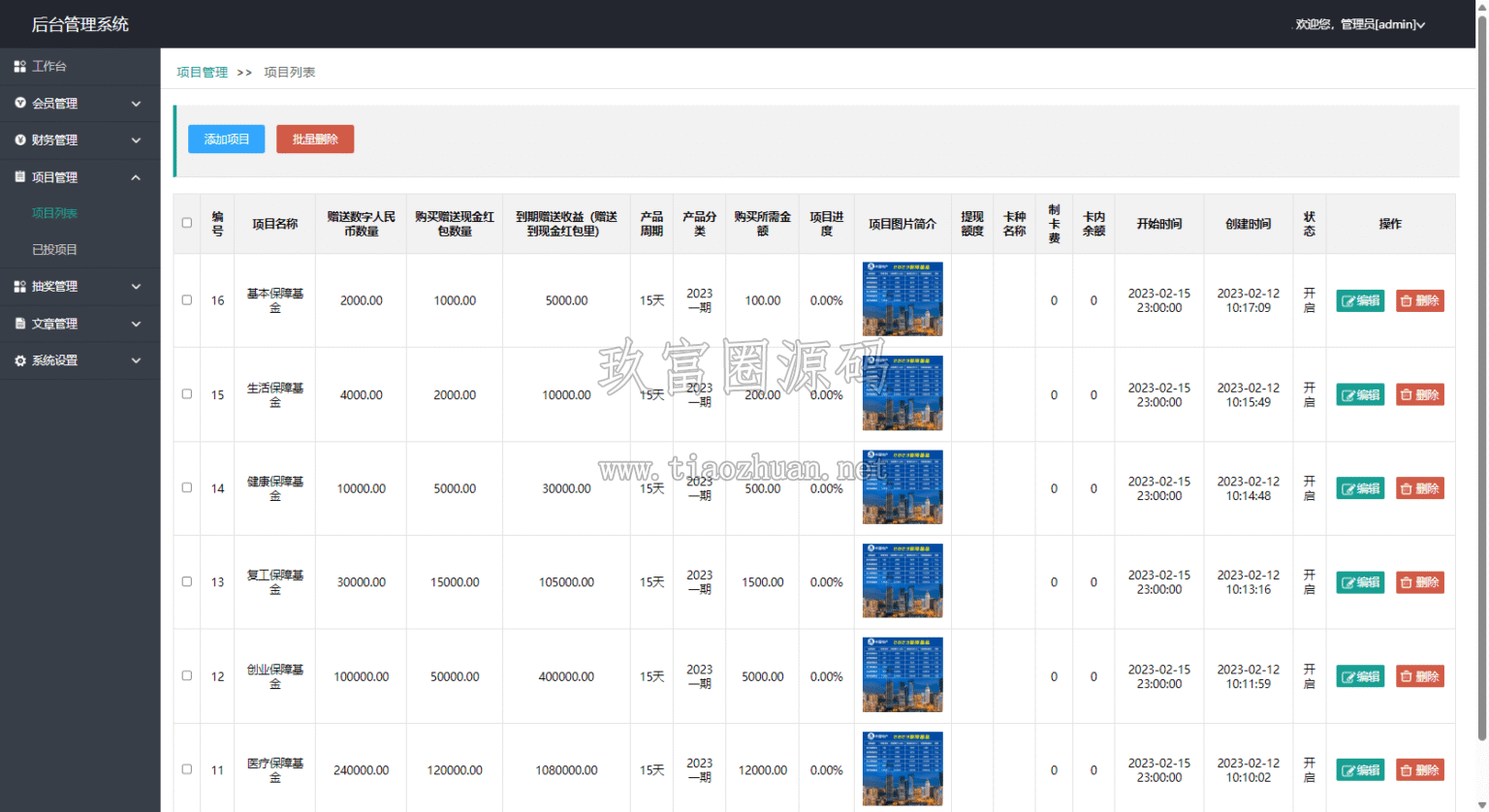Open the 管理员[admin] user dropdown

pos(1360,24)
